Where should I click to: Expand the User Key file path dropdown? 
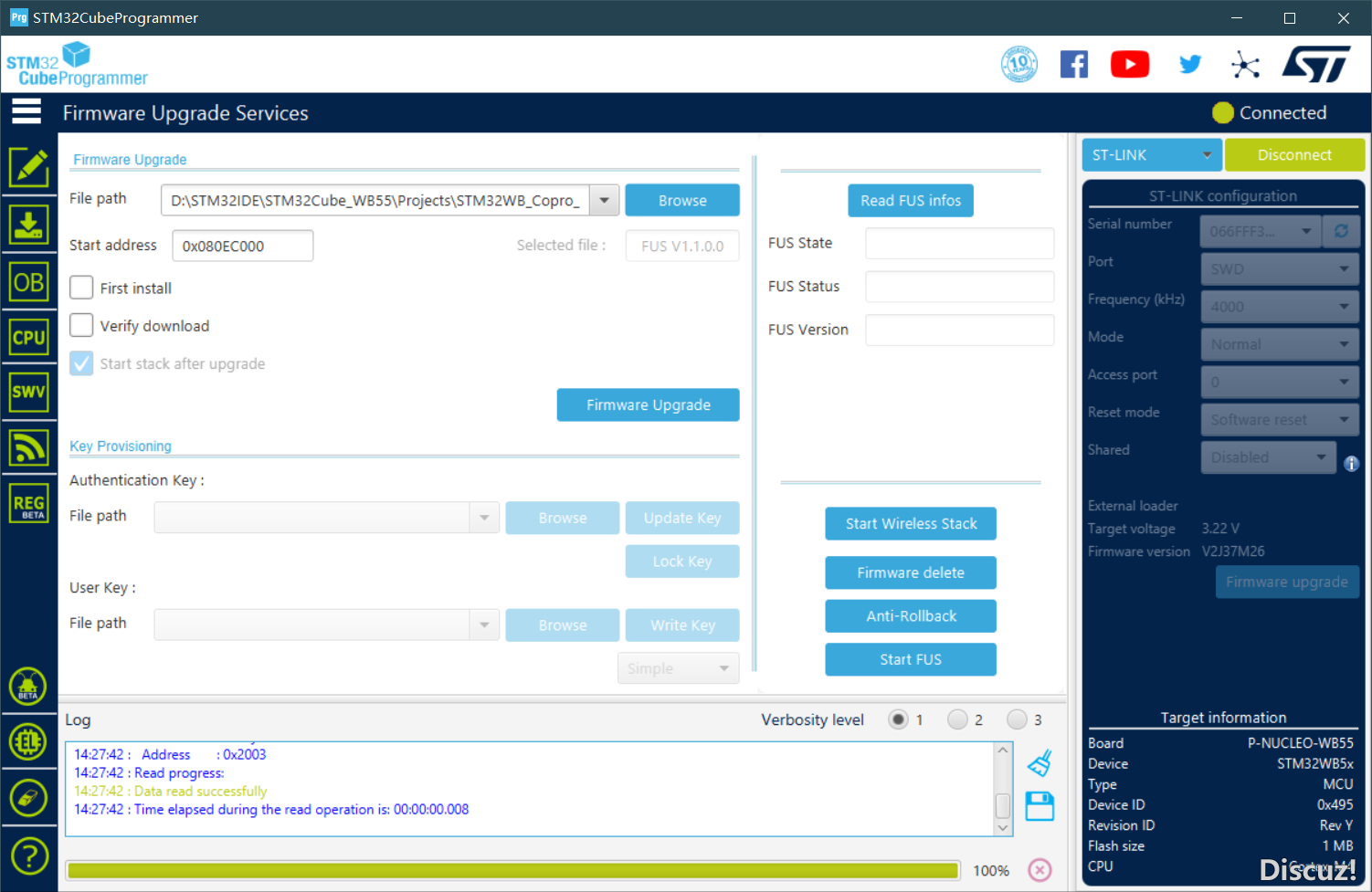(484, 625)
